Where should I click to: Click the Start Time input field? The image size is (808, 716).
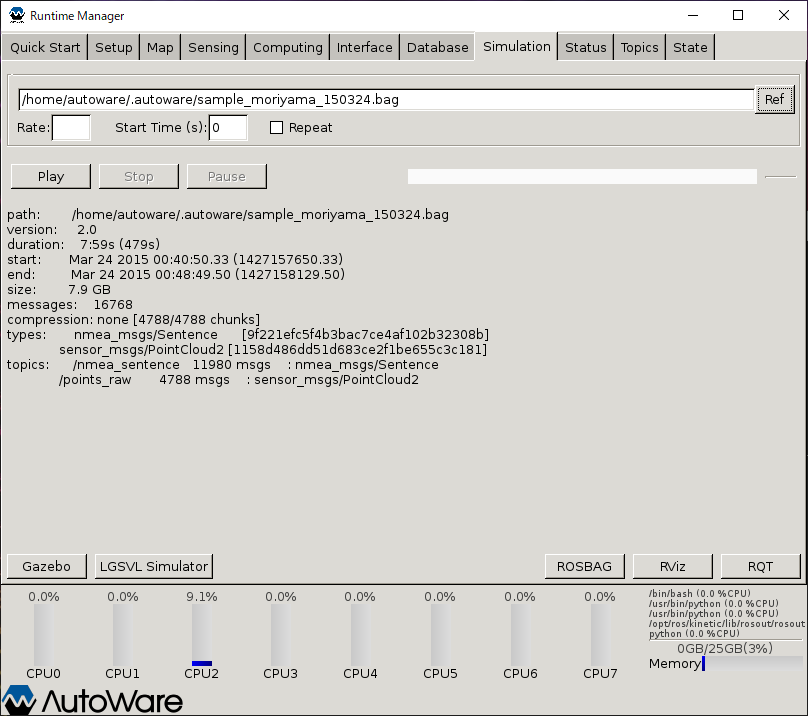coord(228,128)
